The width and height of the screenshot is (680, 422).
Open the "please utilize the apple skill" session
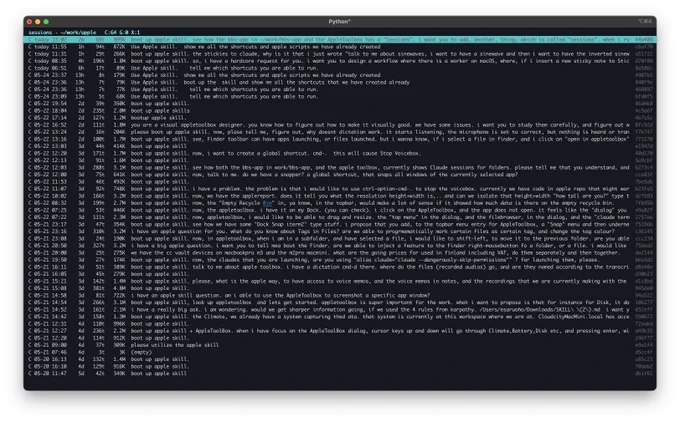click(340, 345)
